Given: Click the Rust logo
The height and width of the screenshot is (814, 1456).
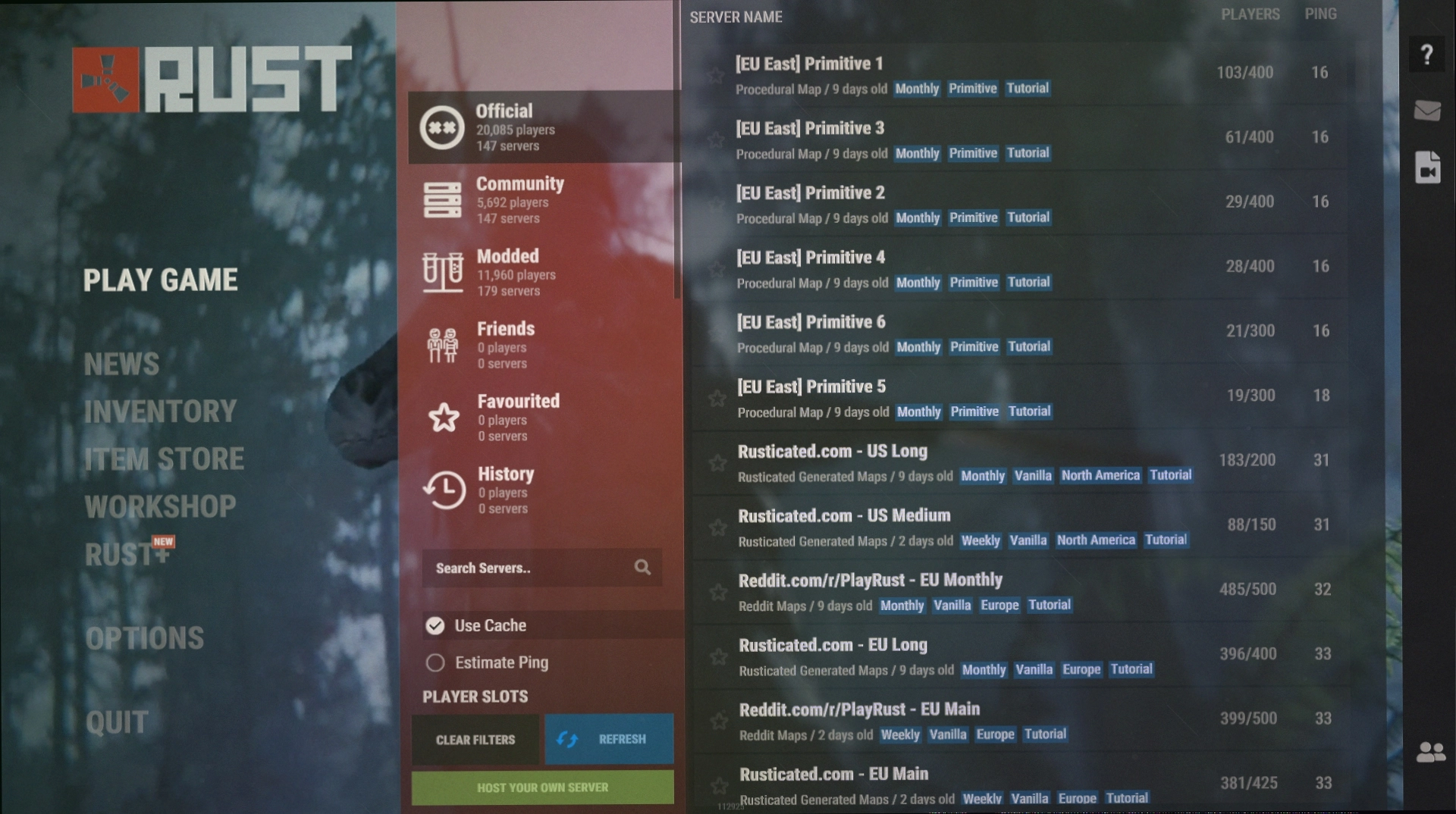Looking at the screenshot, I should coord(212,80).
